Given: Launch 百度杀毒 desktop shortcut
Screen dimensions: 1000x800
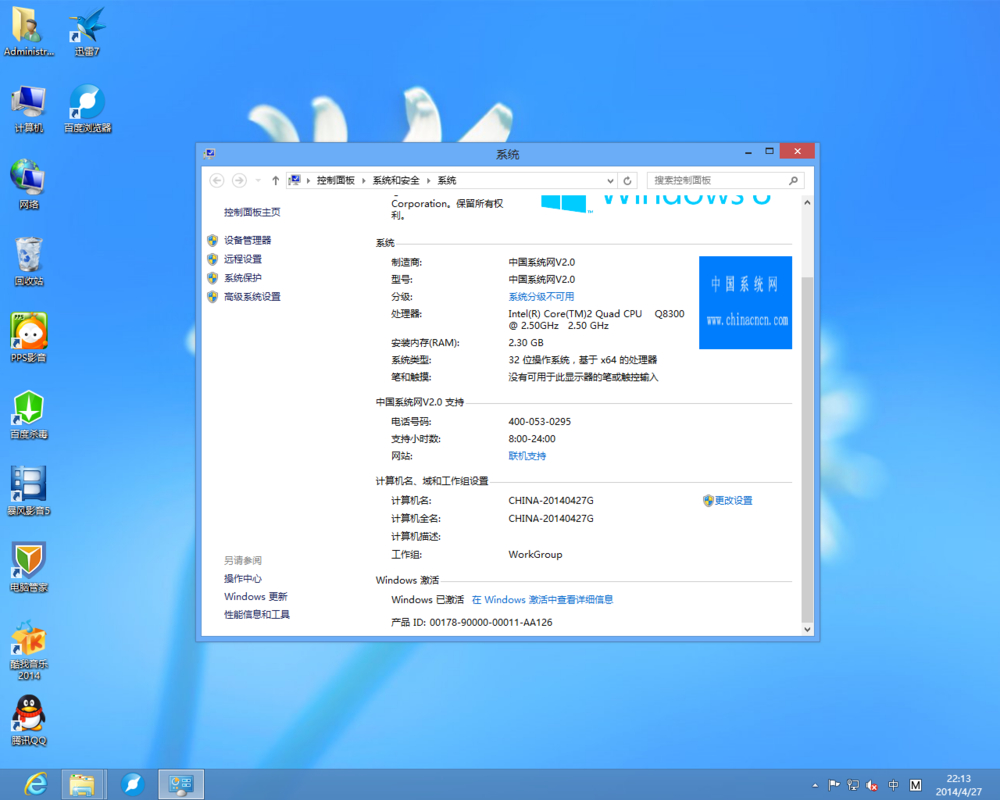Looking at the screenshot, I should click(29, 415).
